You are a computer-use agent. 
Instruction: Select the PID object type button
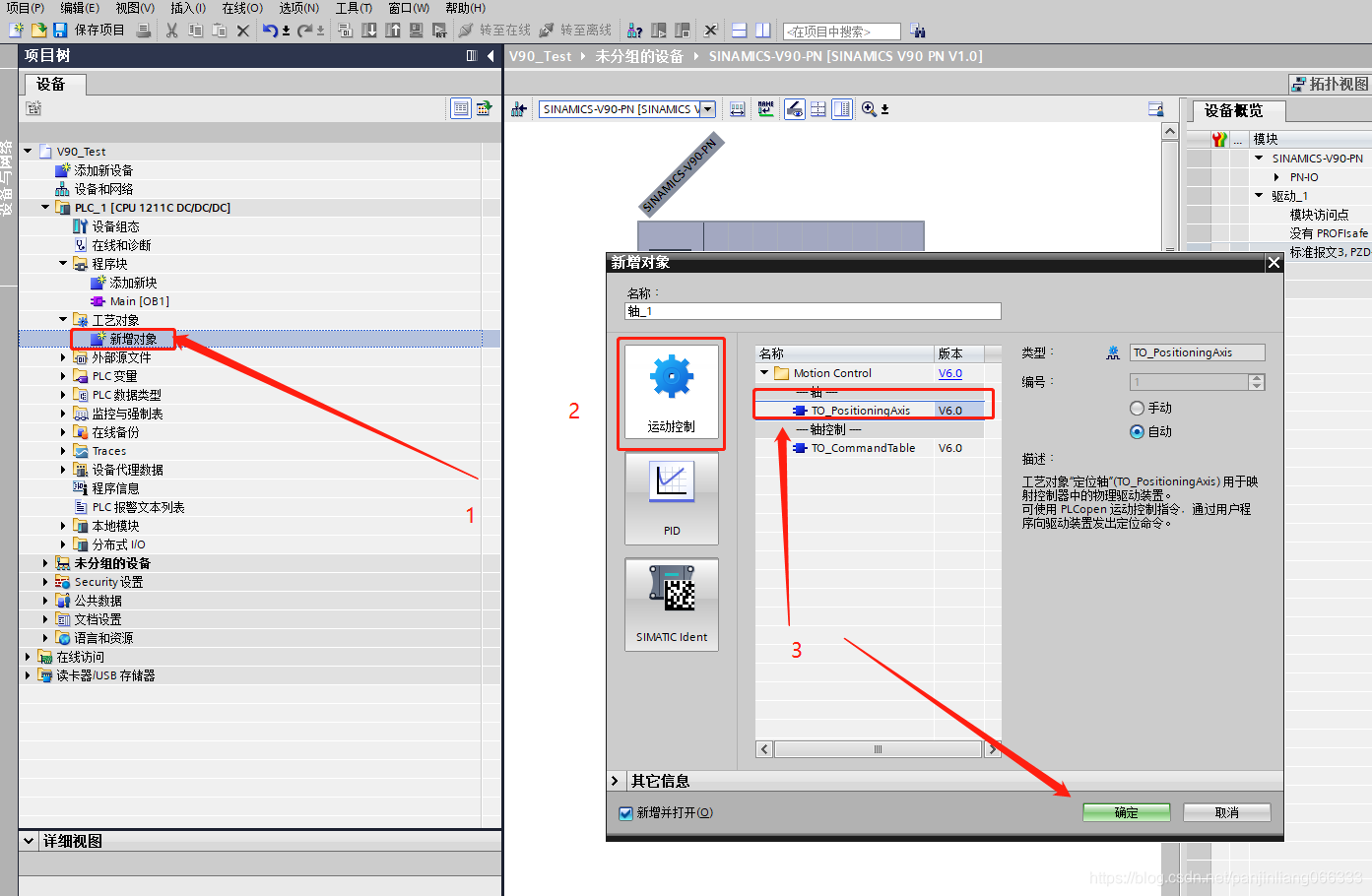672,498
